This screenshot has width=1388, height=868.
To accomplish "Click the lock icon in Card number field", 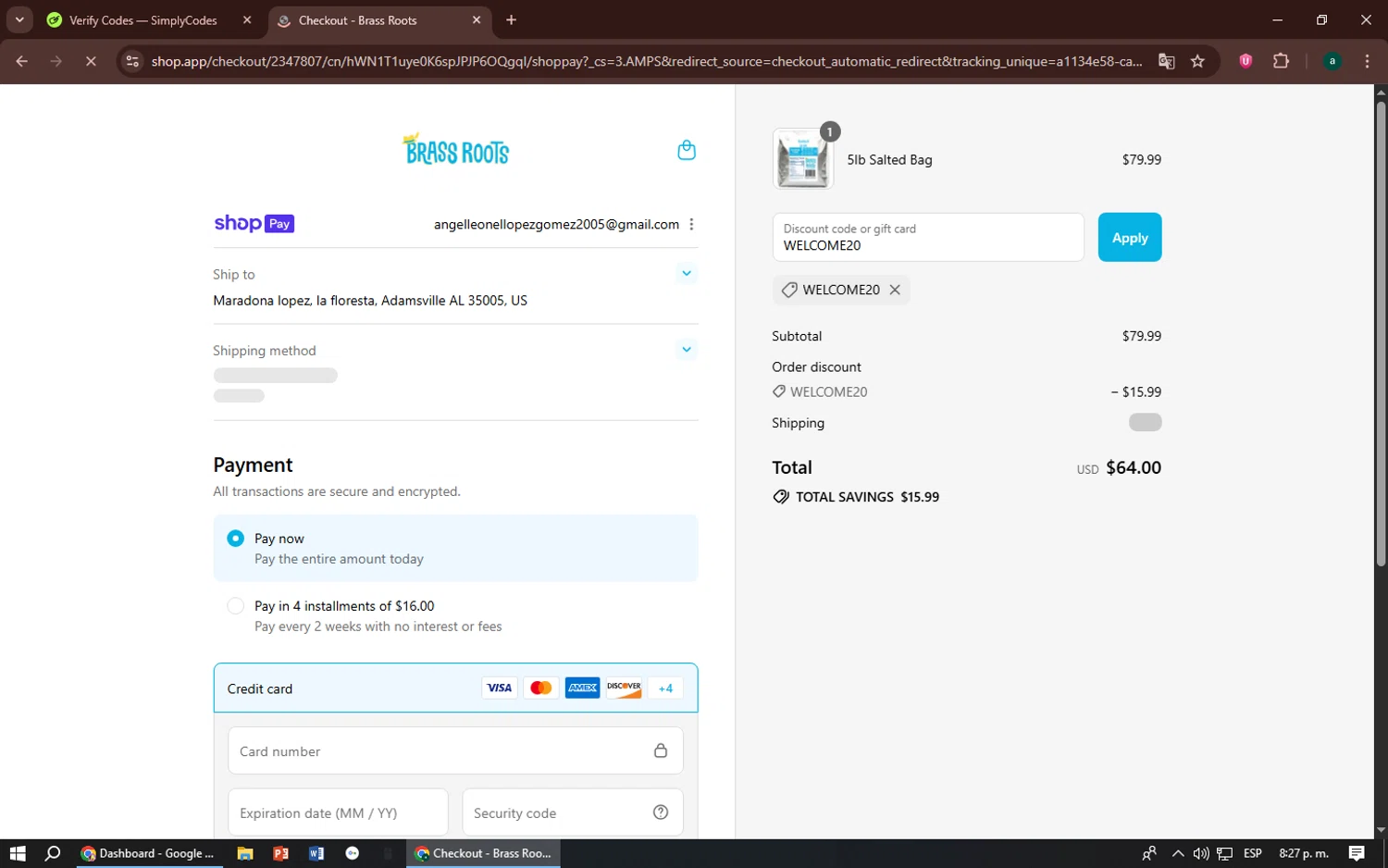I will click(661, 750).
